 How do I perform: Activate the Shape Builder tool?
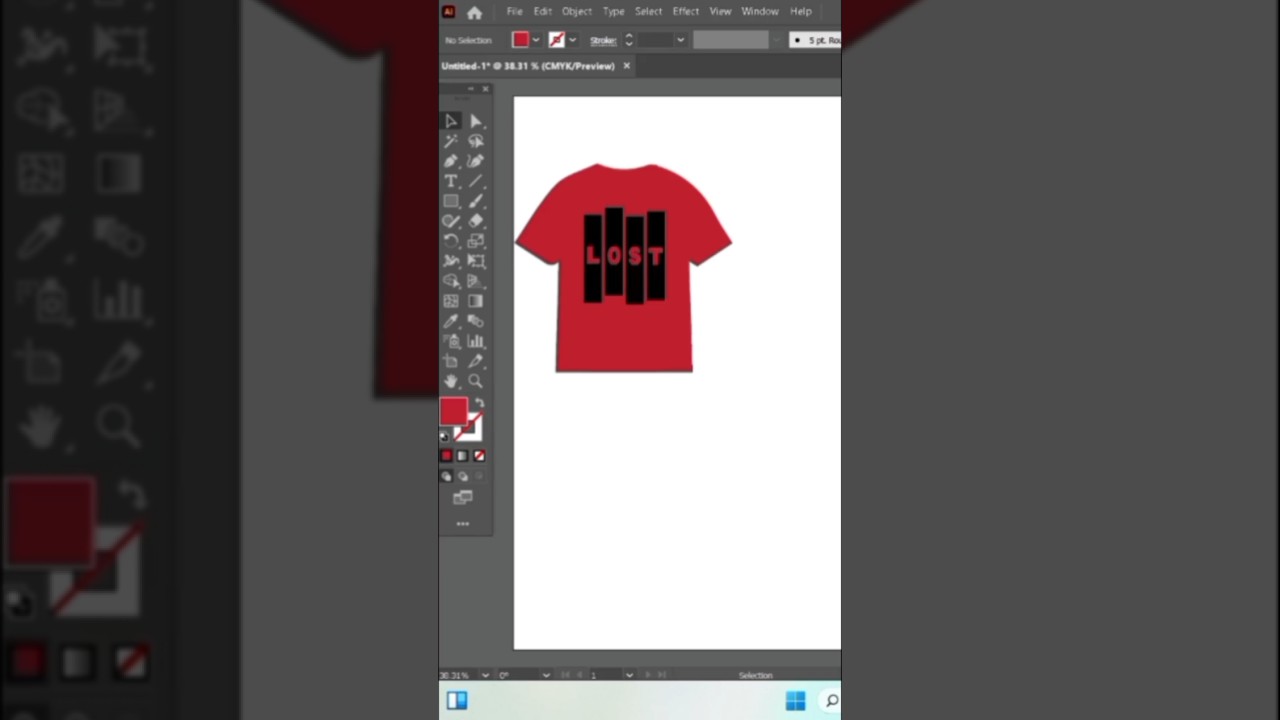(451, 281)
